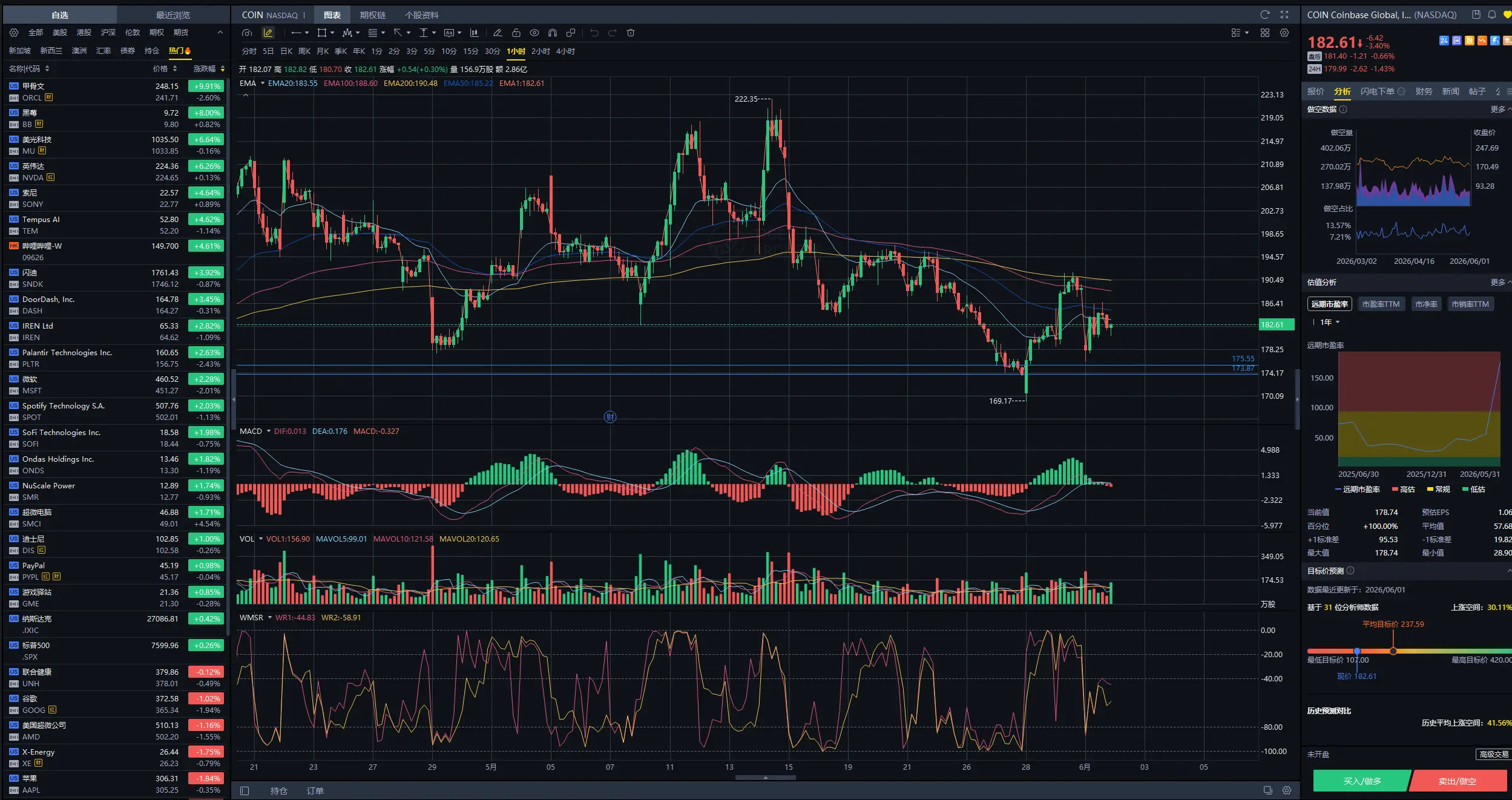Switch to the 期权链 tab

tap(372, 15)
